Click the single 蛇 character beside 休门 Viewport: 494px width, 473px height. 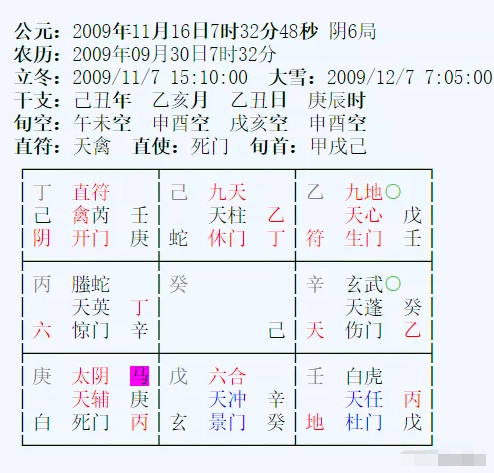(178, 238)
